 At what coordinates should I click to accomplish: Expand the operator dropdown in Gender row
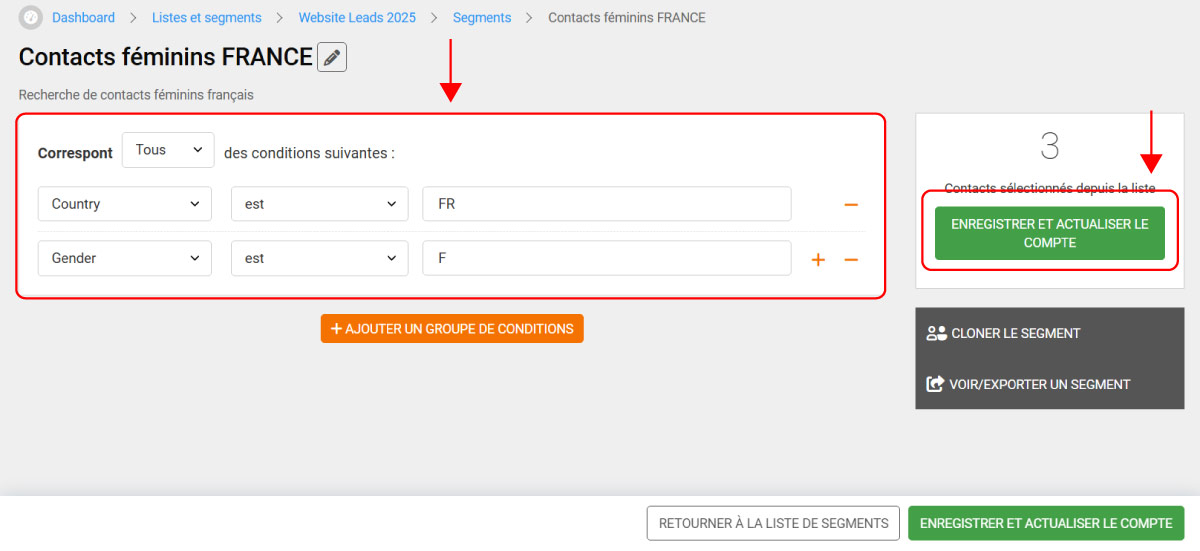pyautogui.click(x=319, y=258)
